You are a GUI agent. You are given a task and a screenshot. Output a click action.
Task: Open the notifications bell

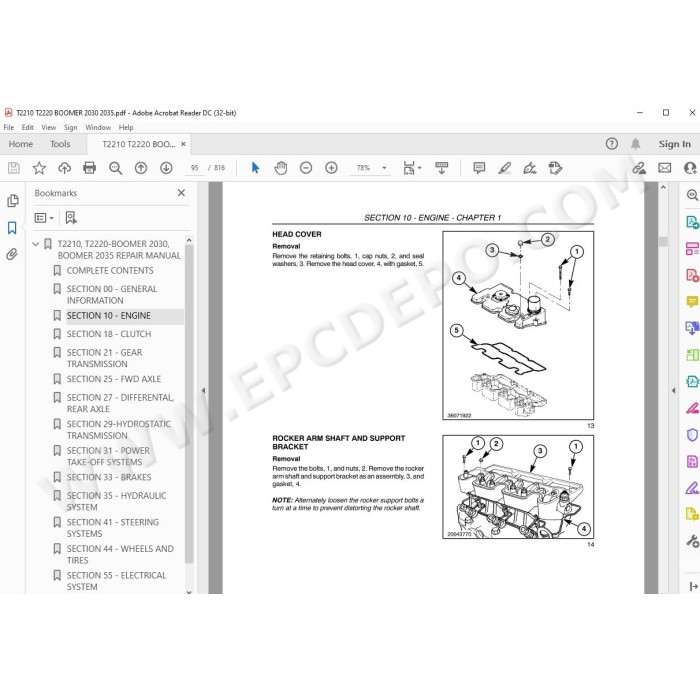click(x=635, y=144)
